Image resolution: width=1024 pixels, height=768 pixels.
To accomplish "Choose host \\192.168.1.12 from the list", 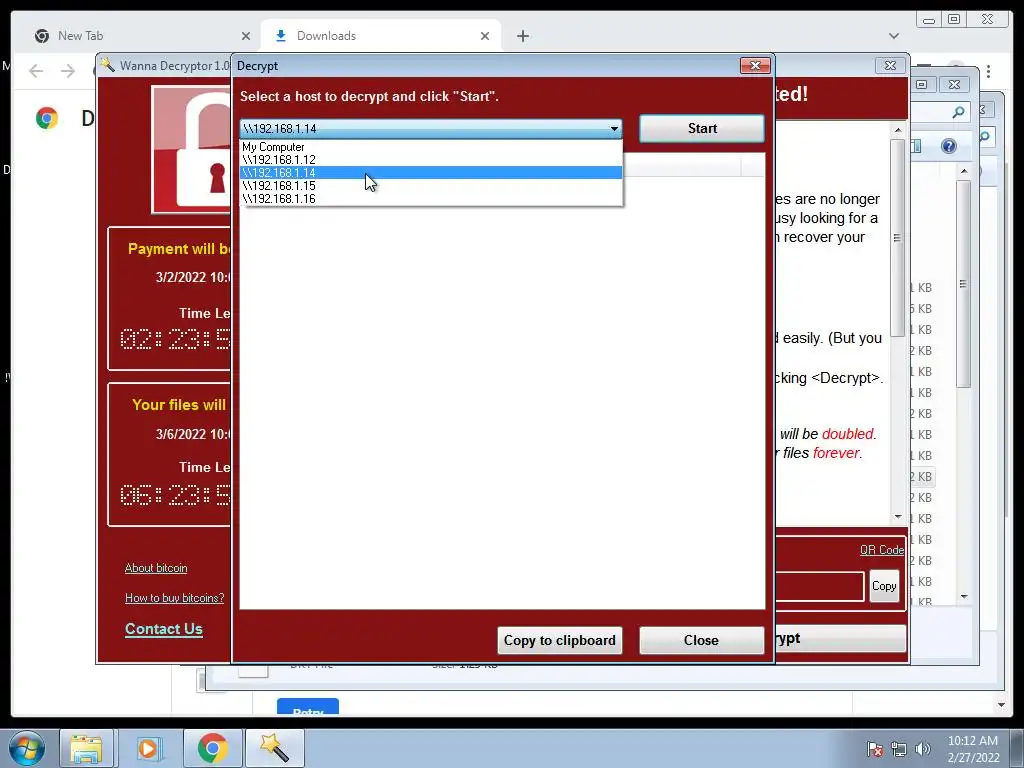I will coord(431,159).
